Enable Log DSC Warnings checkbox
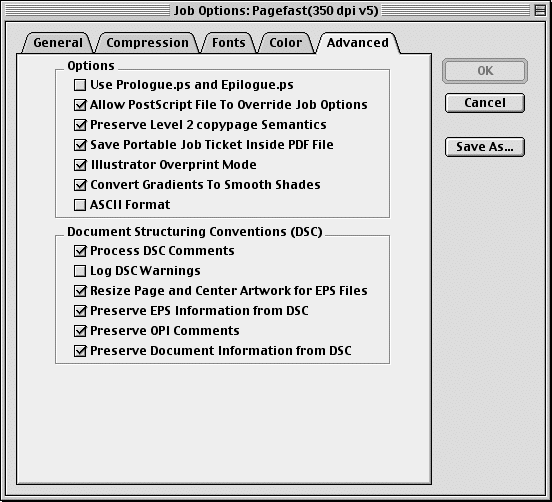The width and height of the screenshot is (552, 502). point(80,271)
